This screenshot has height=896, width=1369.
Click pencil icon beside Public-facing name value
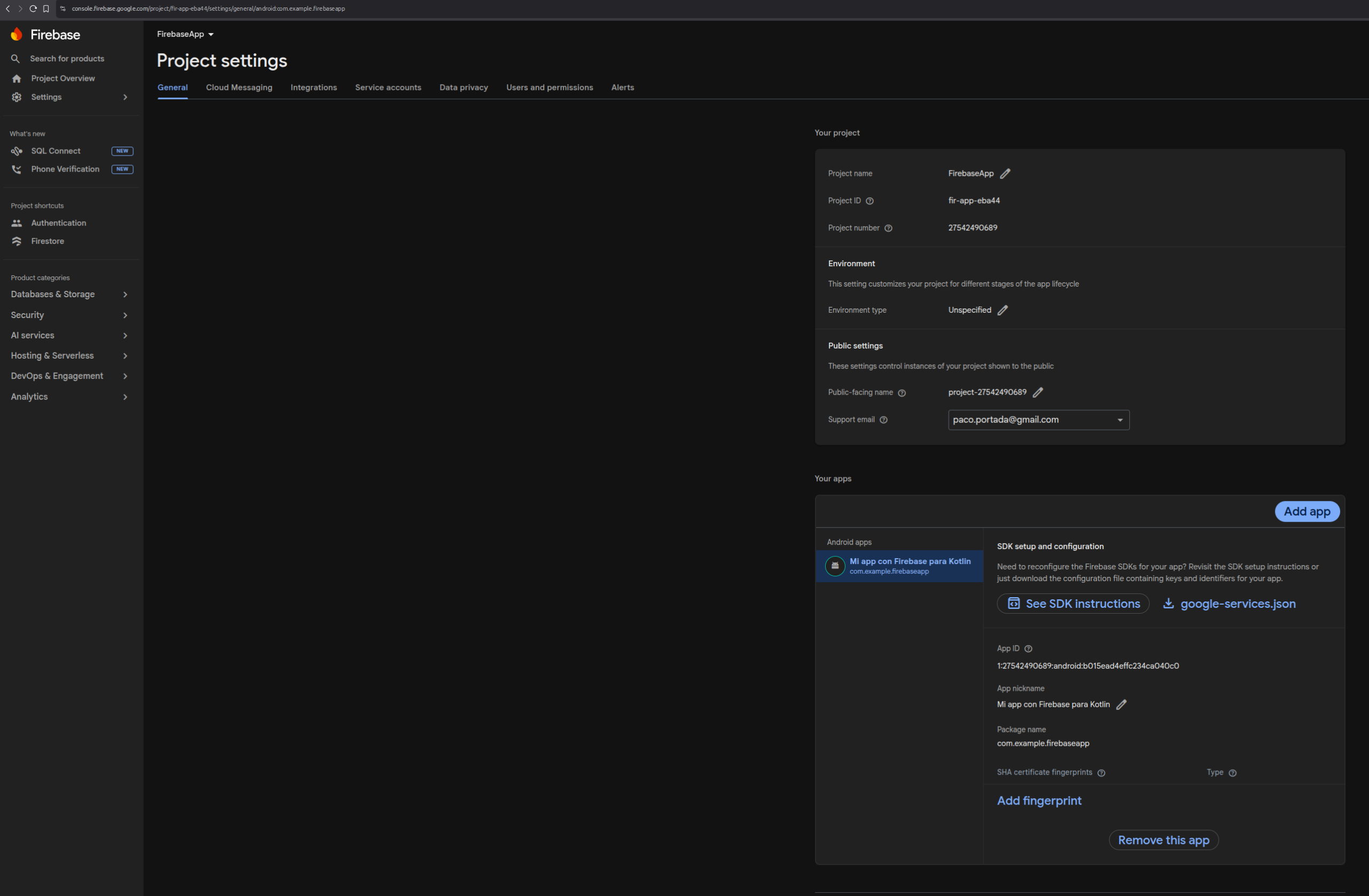pos(1037,392)
